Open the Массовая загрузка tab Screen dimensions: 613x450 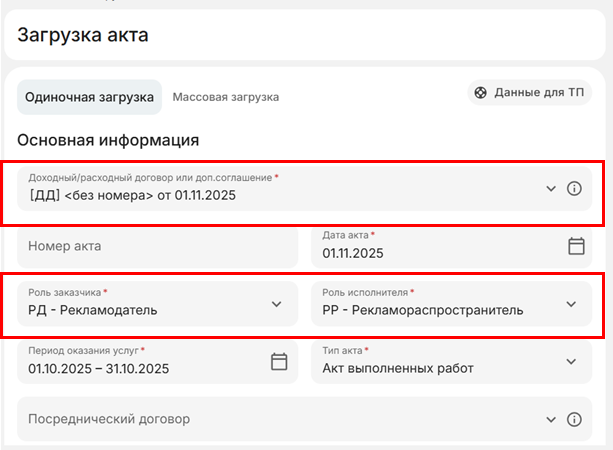pyautogui.click(x=225, y=97)
